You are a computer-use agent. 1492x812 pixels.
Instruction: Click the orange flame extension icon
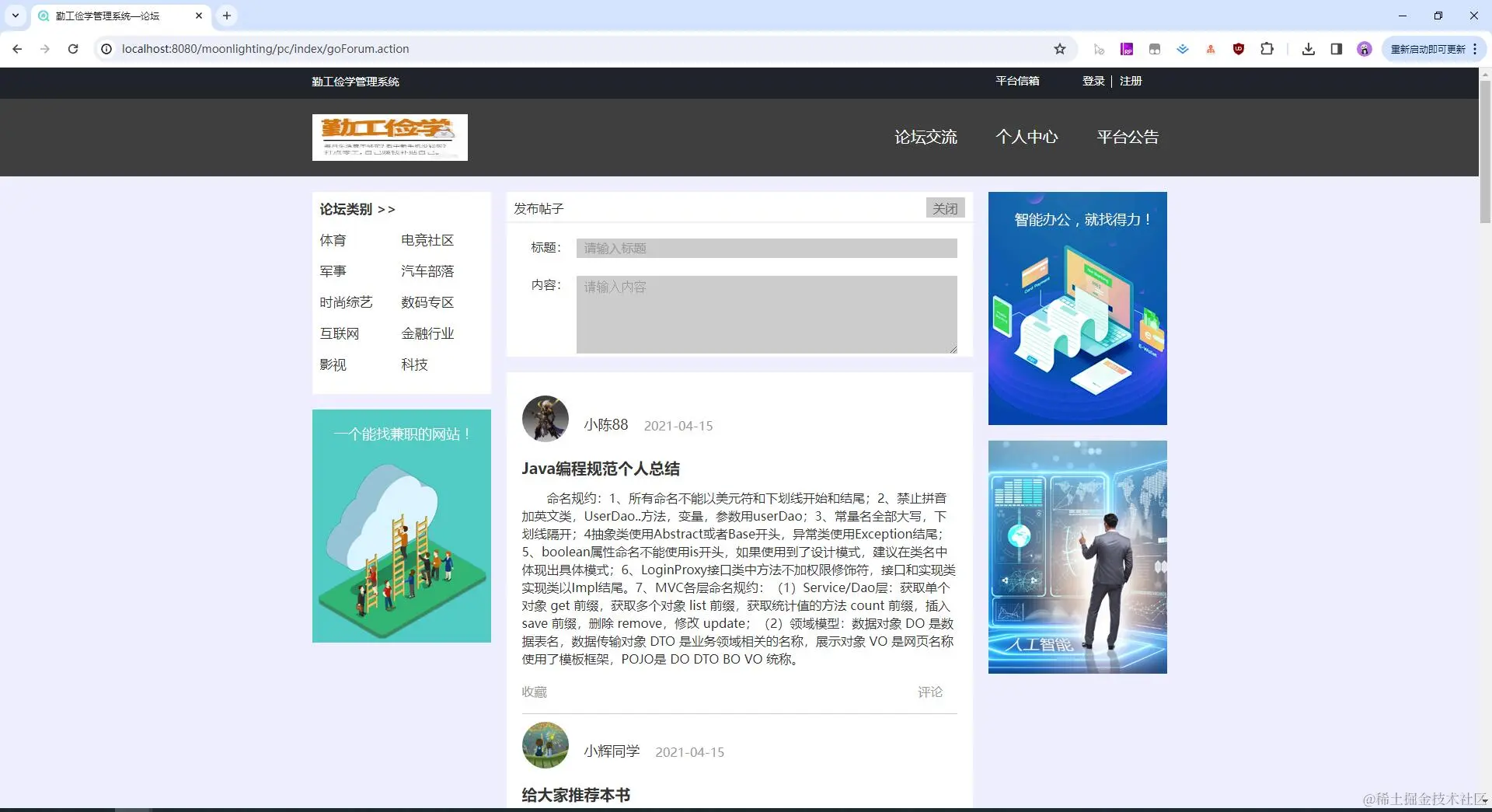click(1211, 49)
